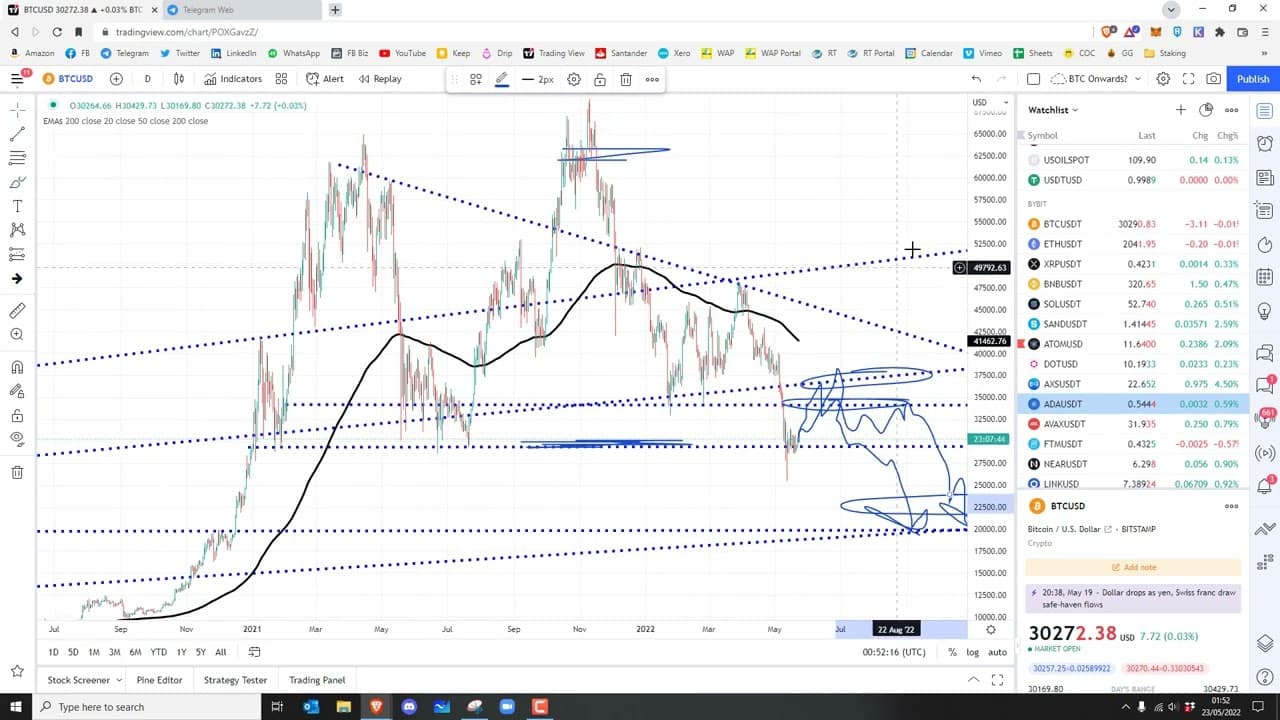This screenshot has height=720, width=1280.
Task: Select ETHUSDT in the watchlist
Action: (x=1133, y=244)
